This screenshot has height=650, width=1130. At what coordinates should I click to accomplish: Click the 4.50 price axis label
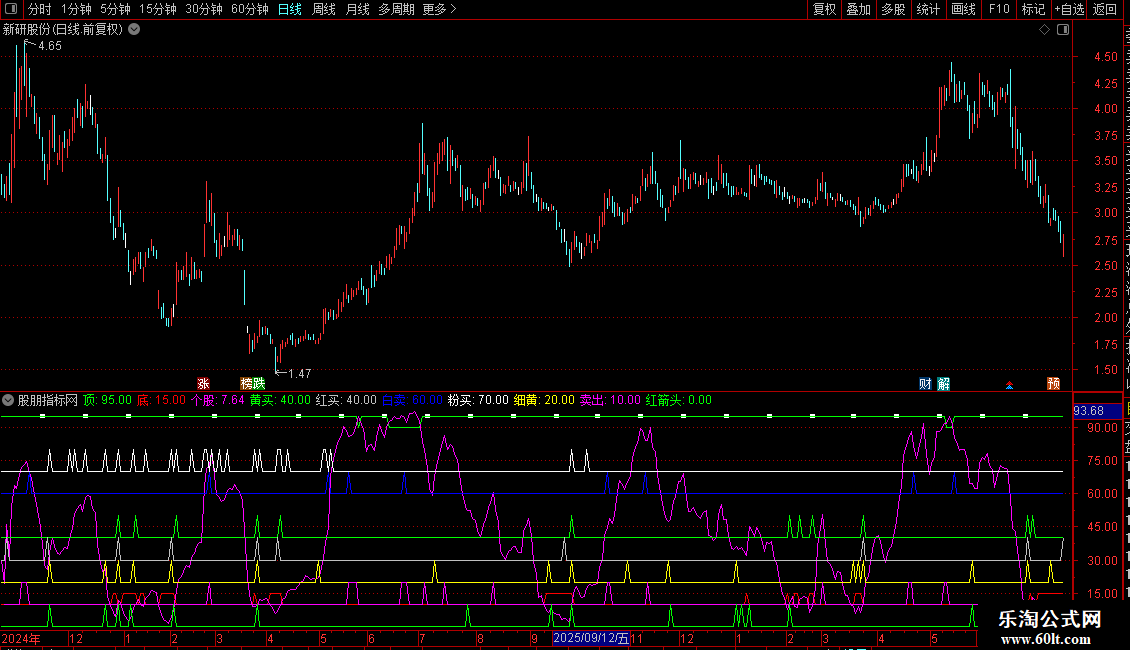coord(1105,57)
